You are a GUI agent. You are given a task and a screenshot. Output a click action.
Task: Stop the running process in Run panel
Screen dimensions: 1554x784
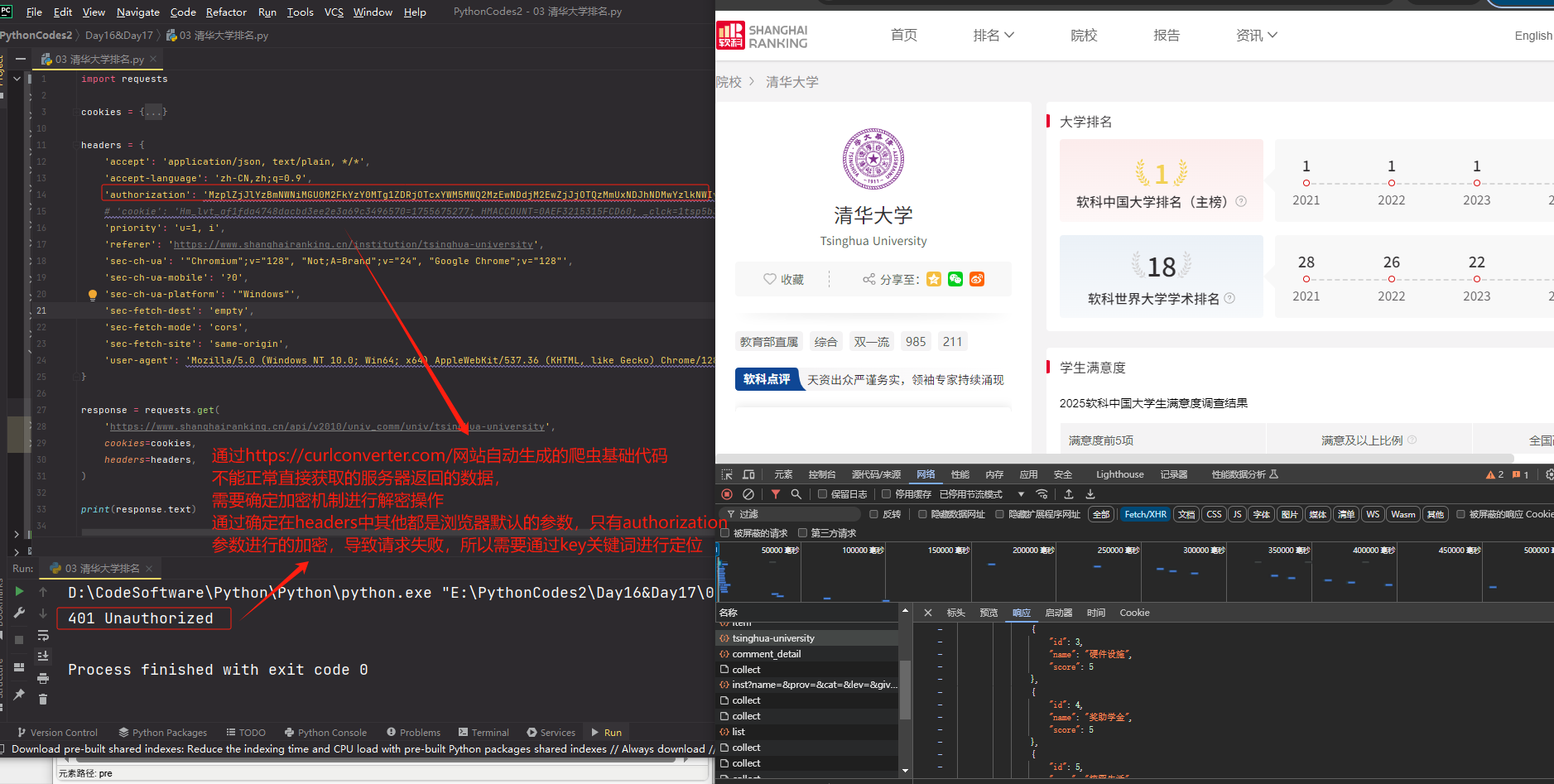pos(19,639)
